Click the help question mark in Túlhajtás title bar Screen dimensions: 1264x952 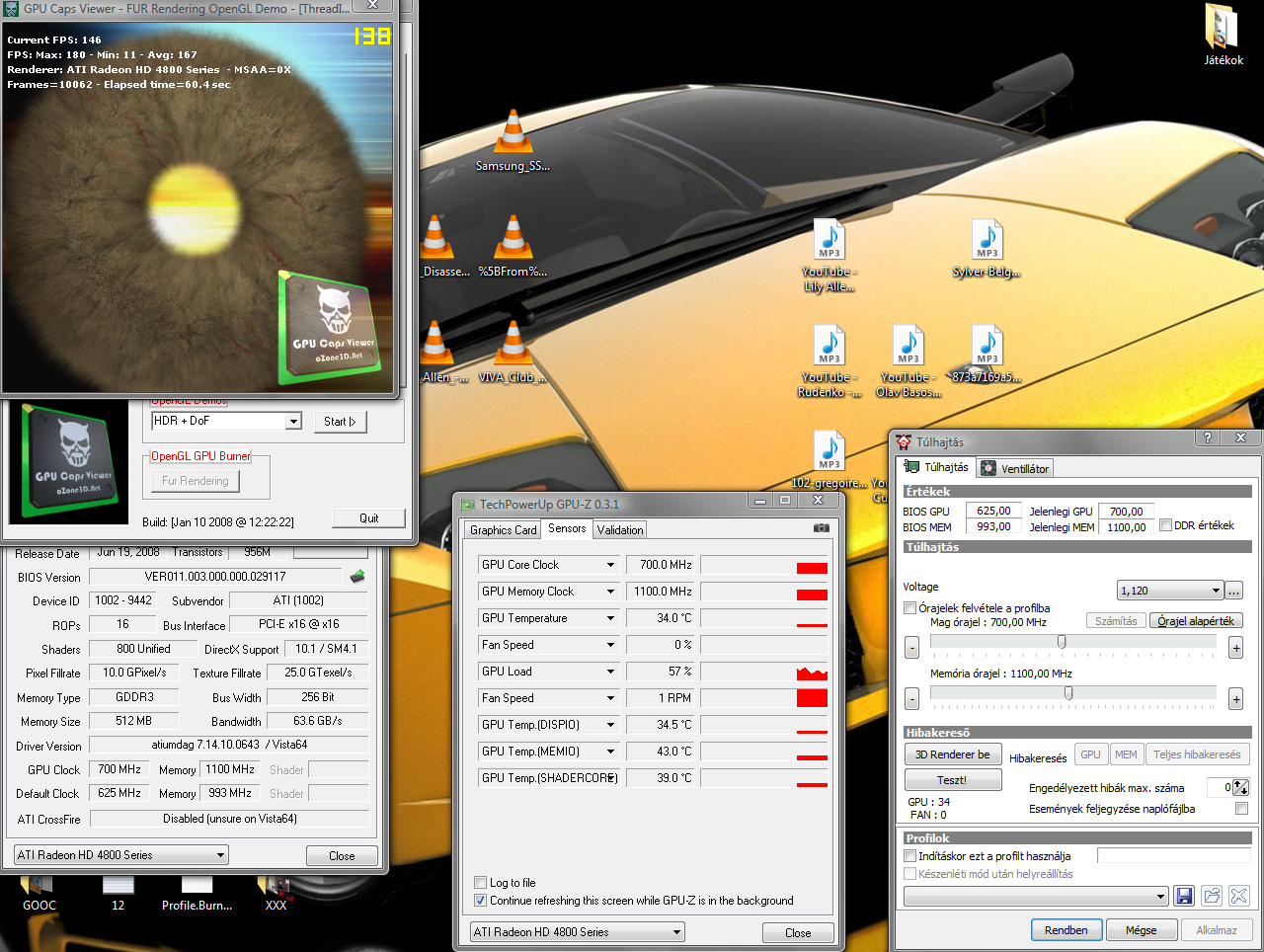pyautogui.click(x=1207, y=437)
